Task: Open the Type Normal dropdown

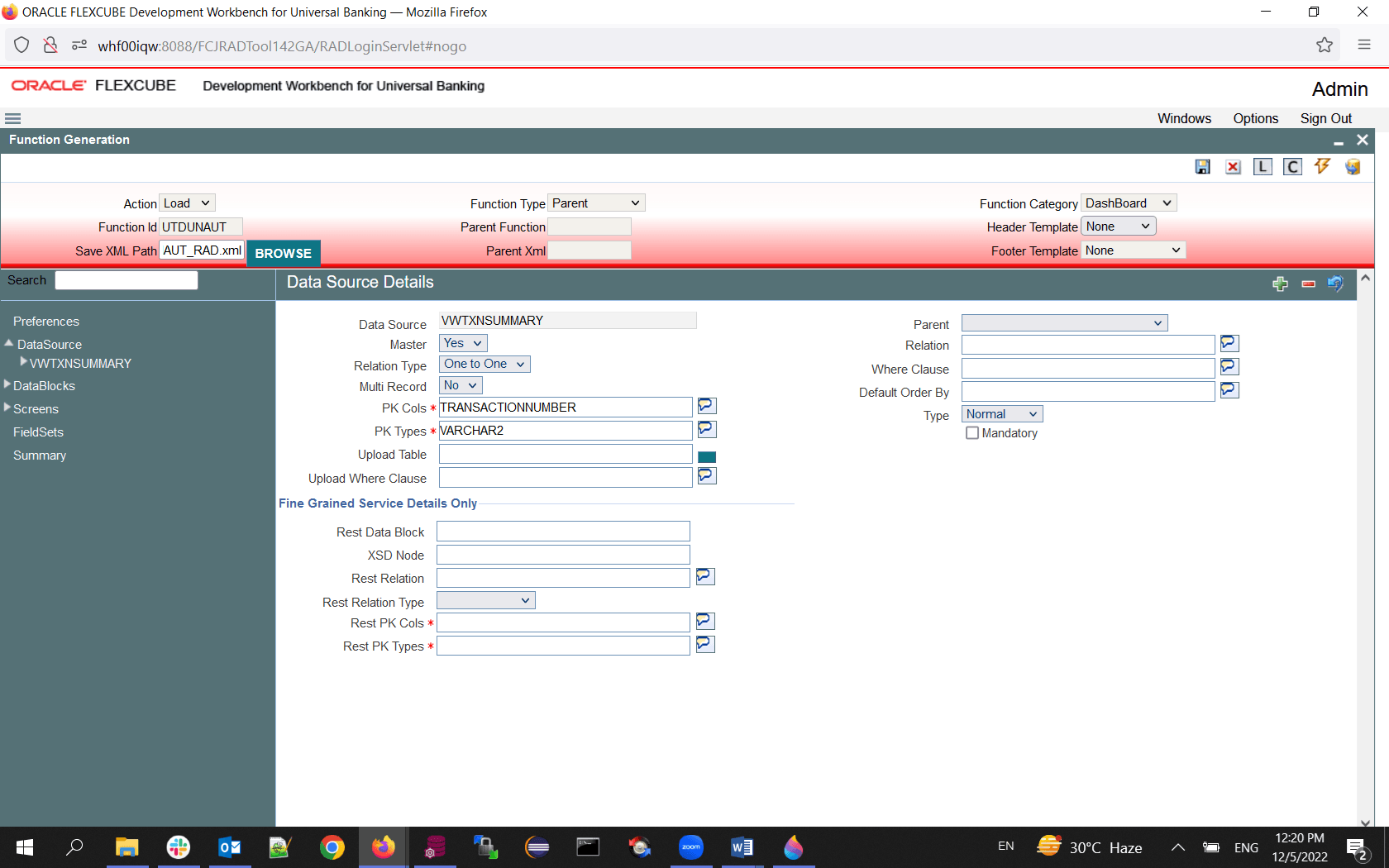Action: [x=1002, y=414]
